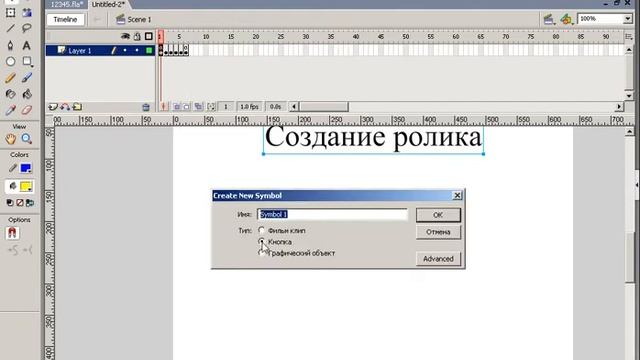Click the Advanced button in the dialog
Viewport: 640px width, 360px height.
438,259
